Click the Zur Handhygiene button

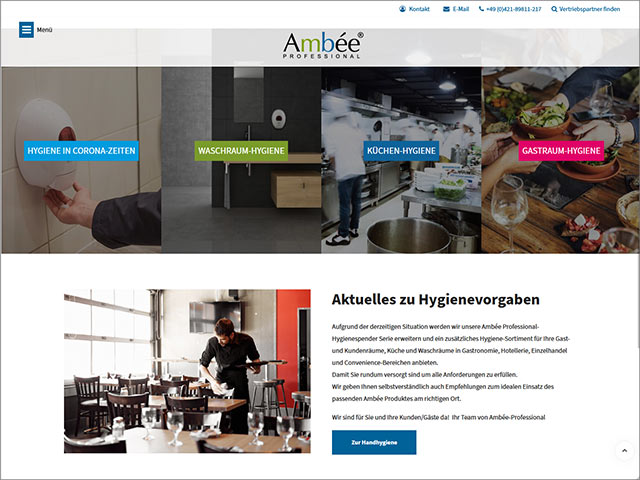374,442
